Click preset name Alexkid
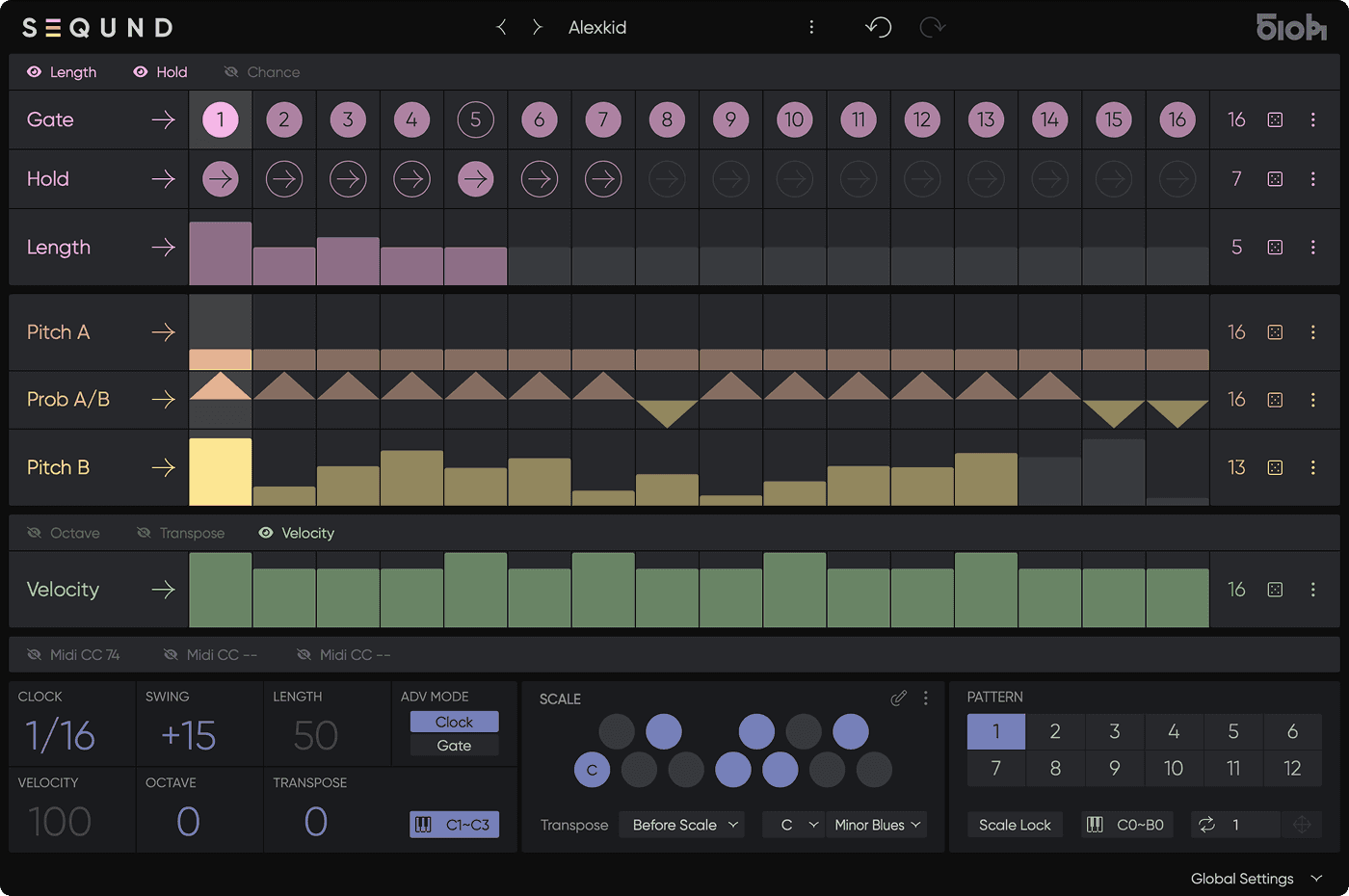The height and width of the screenshot is (896, 1349). coord(597,27)
